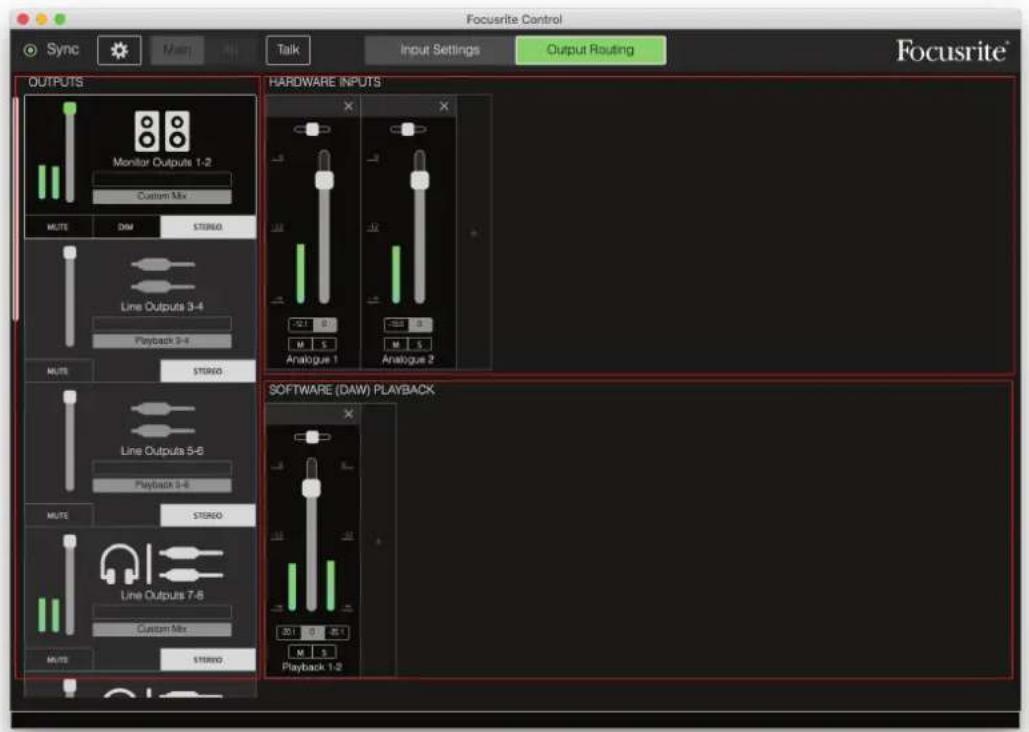Screen dimensions: 1029x732
Task: Select Line Outputs 3-4 jack icon
Action: [162, 276]
